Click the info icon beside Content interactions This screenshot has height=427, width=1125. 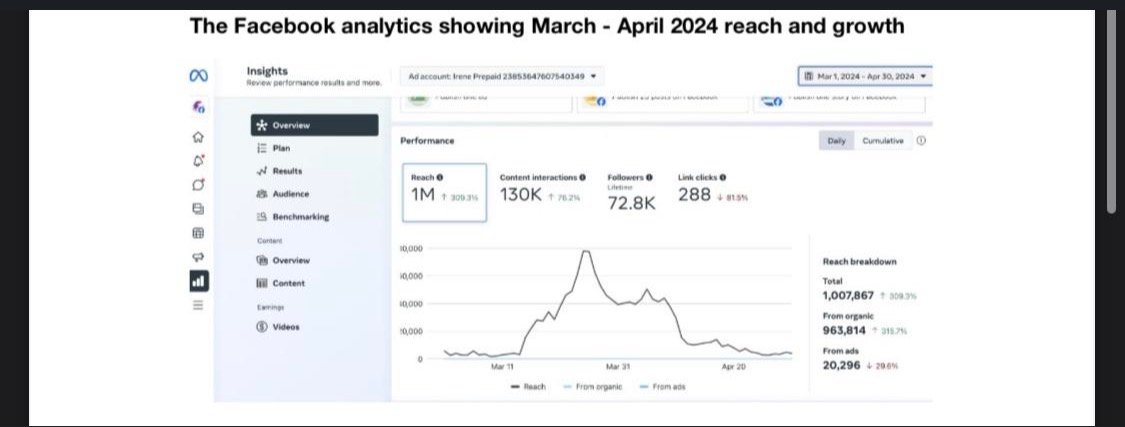[x=583, y=177]
